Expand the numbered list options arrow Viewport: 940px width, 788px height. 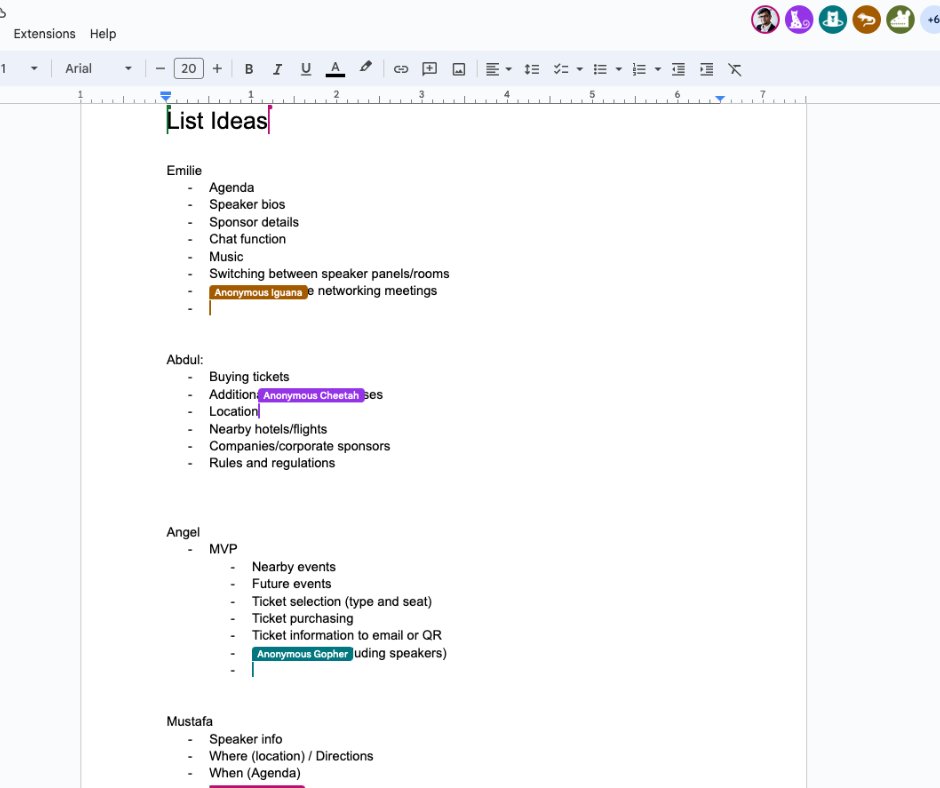coord(658,69)
